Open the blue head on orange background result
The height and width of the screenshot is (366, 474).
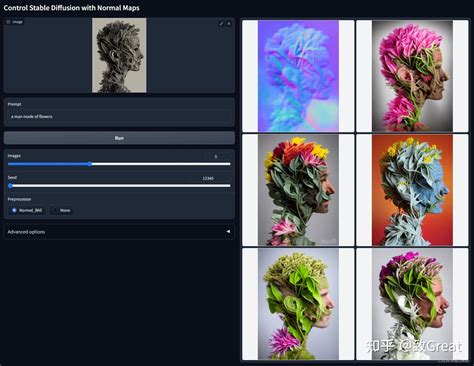click(412, 190)
